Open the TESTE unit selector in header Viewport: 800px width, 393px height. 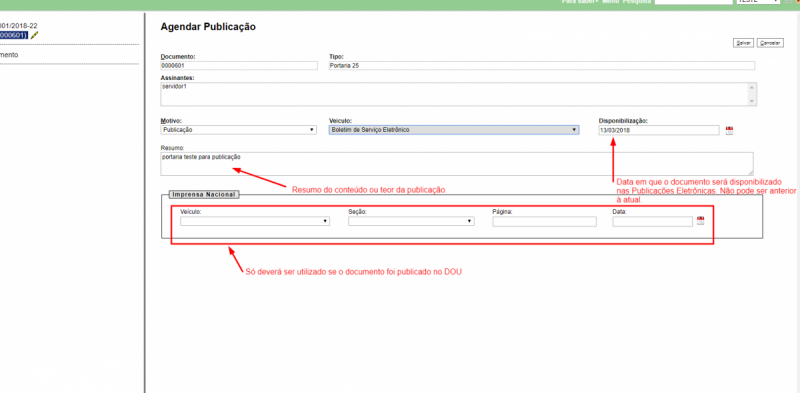pyautogui.click(x=758, y=2)
